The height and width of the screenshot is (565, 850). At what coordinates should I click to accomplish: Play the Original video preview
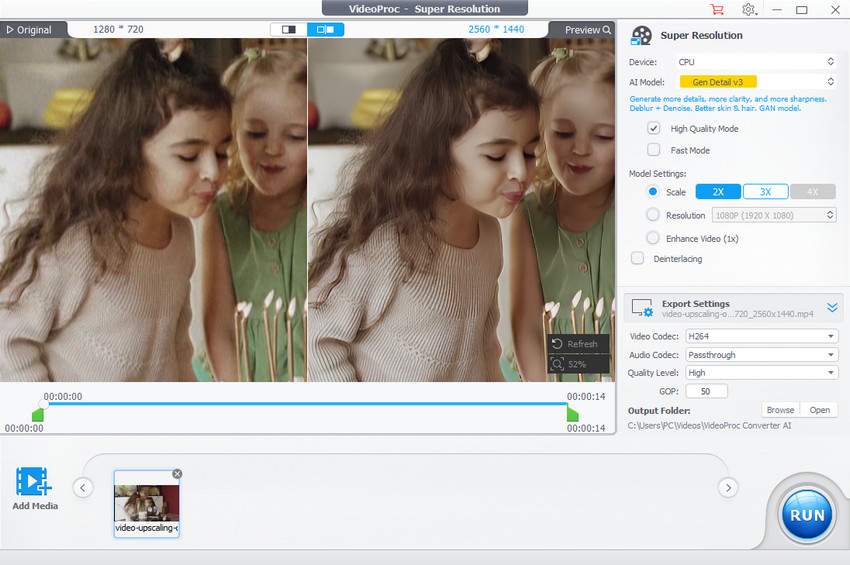(29, 30)
